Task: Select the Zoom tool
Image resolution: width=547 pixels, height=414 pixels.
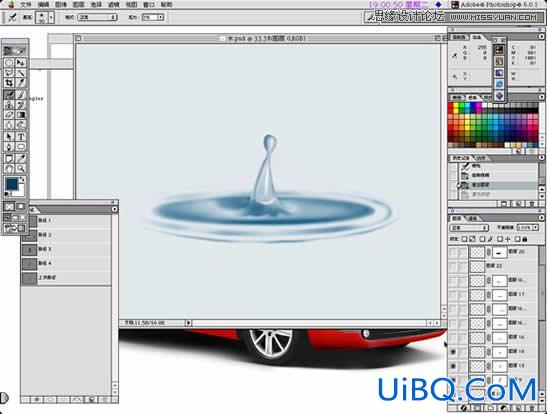Action: click(21, 169)
